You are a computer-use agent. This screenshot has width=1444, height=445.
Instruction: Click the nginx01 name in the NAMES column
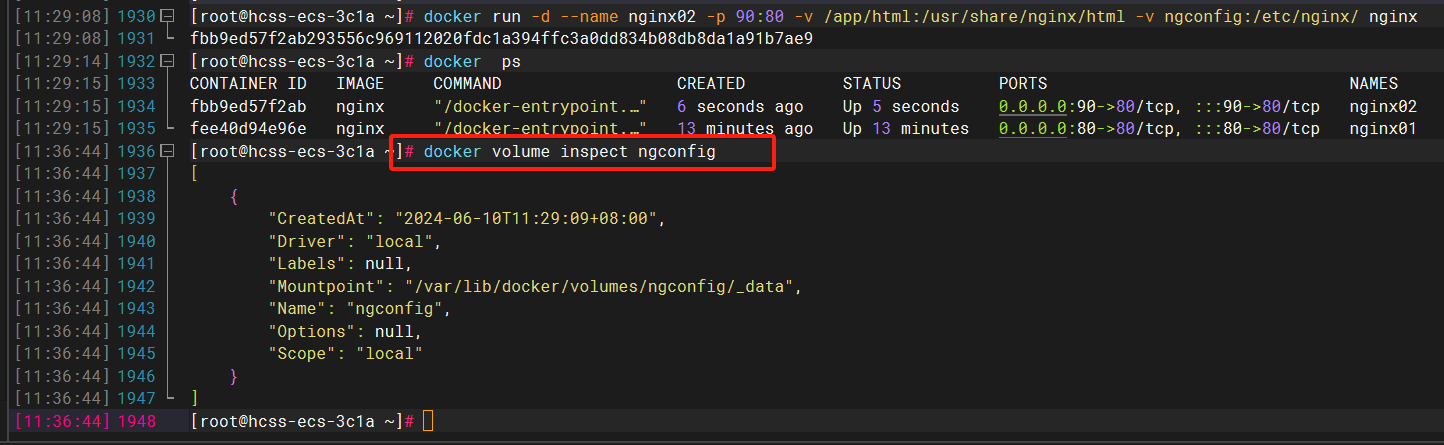click(x=1382, y=128)
